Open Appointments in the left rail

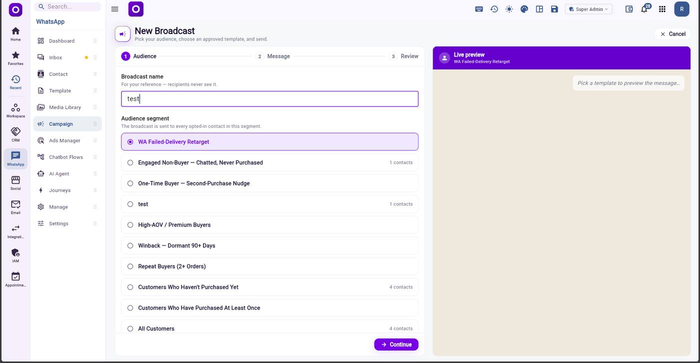(16, 280)
